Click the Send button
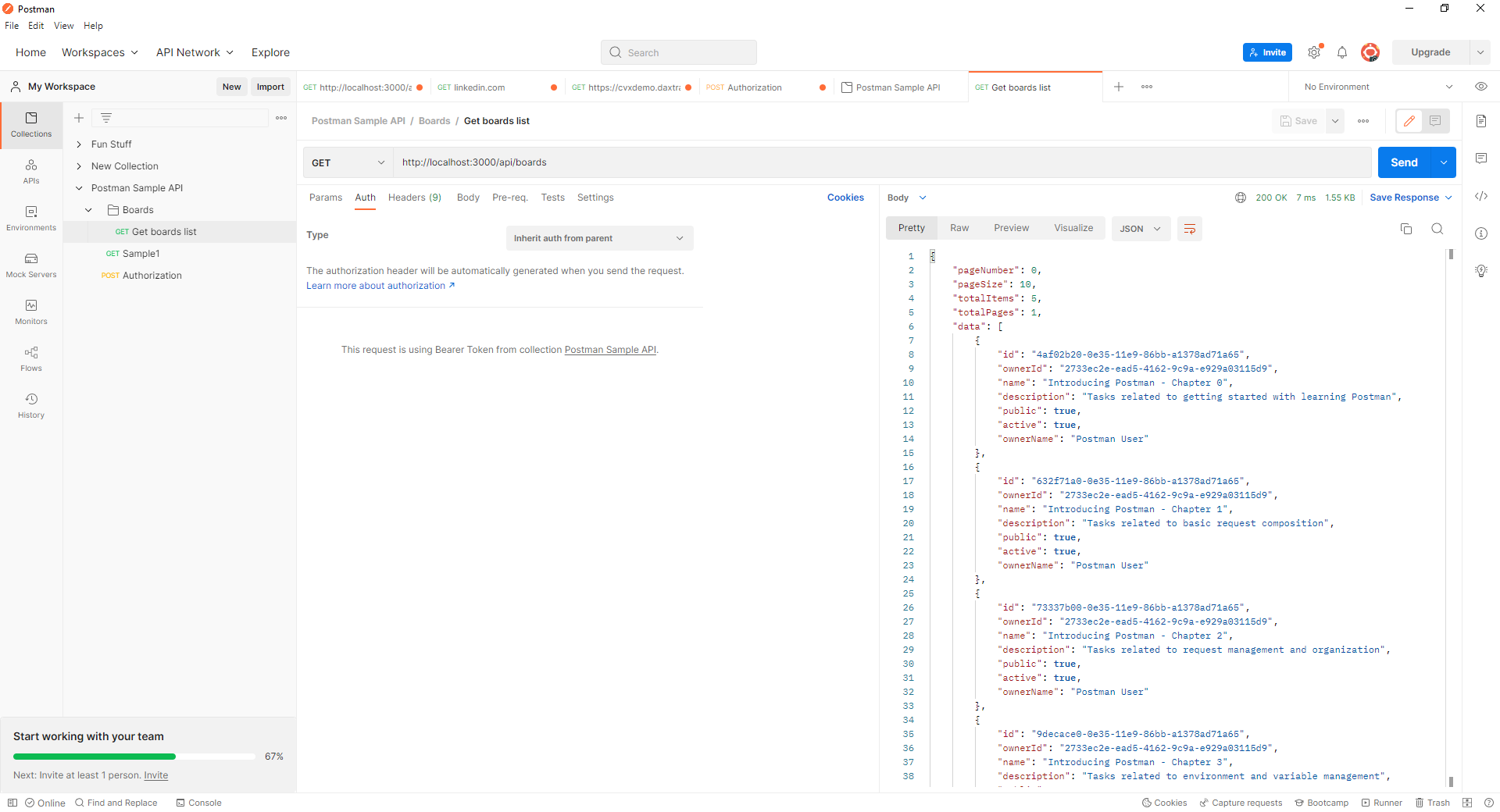This screenshot has height=812, width=1500. pos(1404,162)
